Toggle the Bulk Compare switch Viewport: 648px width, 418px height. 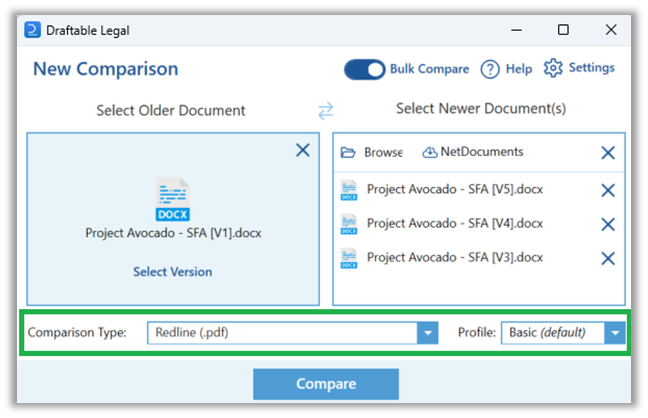pyautogui.click(x=364, y=69)
